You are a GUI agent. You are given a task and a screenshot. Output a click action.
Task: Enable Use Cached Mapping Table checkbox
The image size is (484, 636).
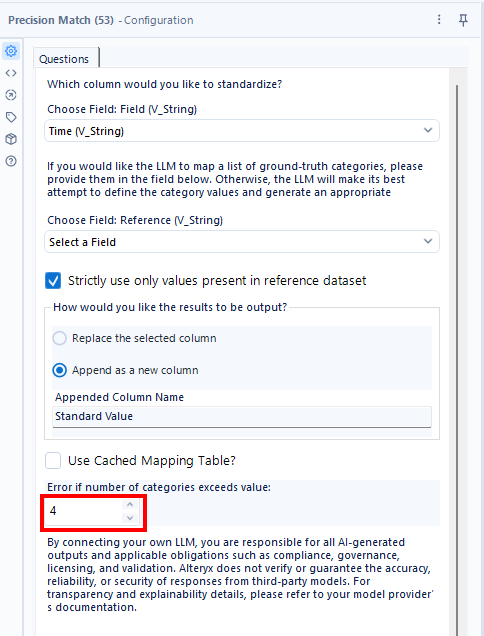tap(53, 461)
